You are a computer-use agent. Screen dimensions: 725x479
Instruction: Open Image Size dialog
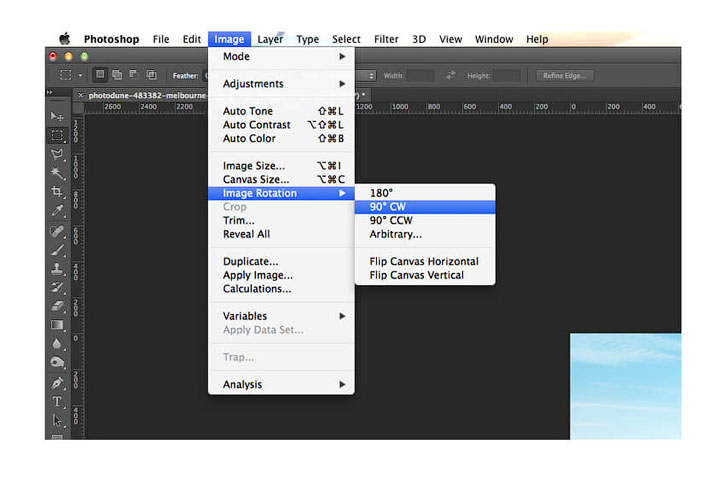coord(281,166)
